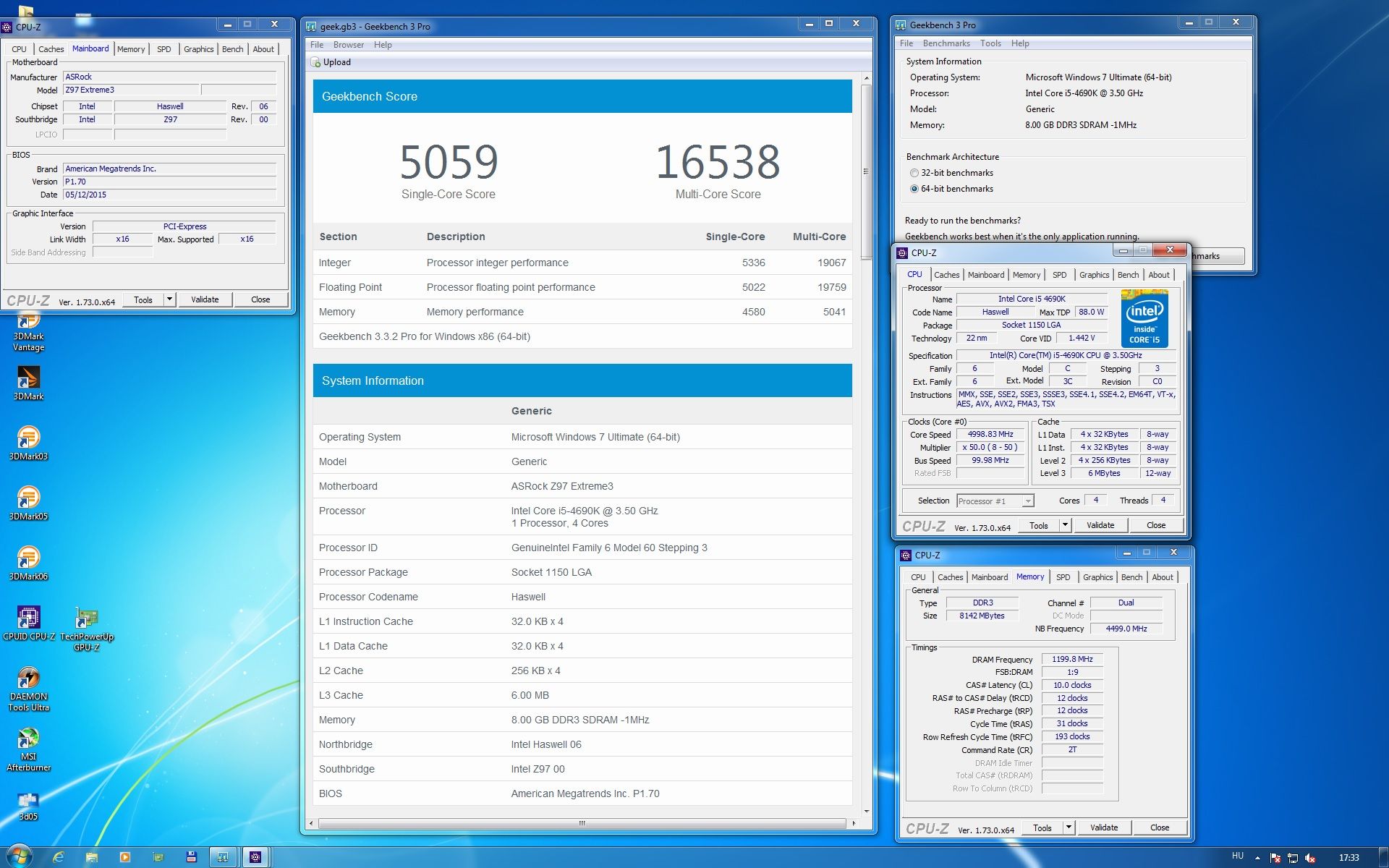Viewport: 1389px width, 868px height.
Task: Open the CPUID CPU-Z desktop shortcut
Action: click(x=28, y=619)
